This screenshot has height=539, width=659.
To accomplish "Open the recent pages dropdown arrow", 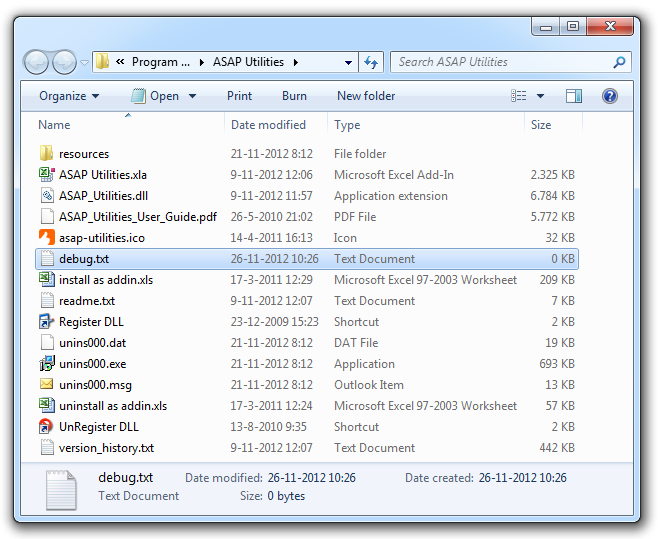I will pos(84,63).
